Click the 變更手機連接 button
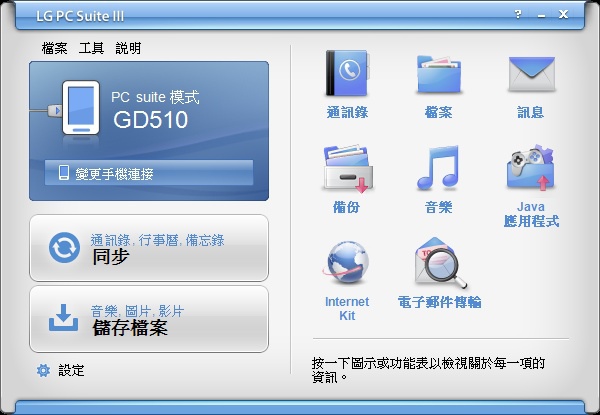This screenshot has width=600, height=415. coord(149,173)
